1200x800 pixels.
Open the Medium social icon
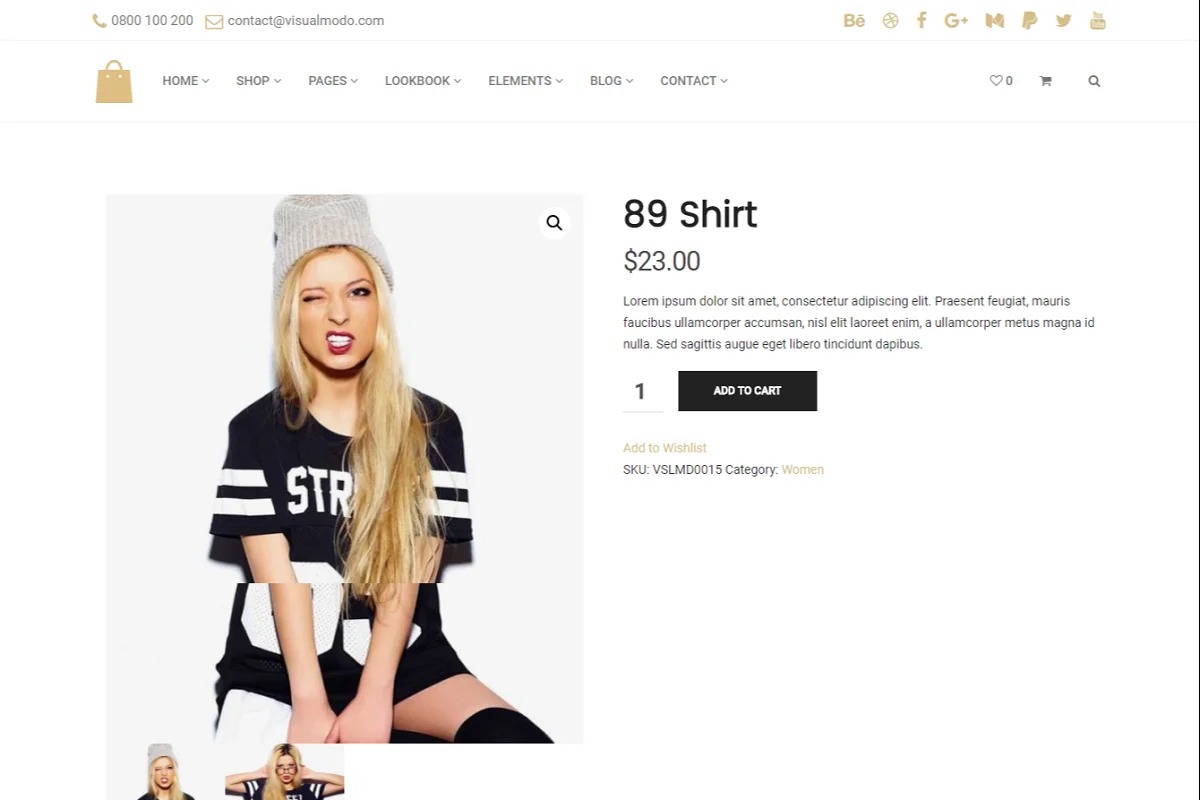(994, 20)
